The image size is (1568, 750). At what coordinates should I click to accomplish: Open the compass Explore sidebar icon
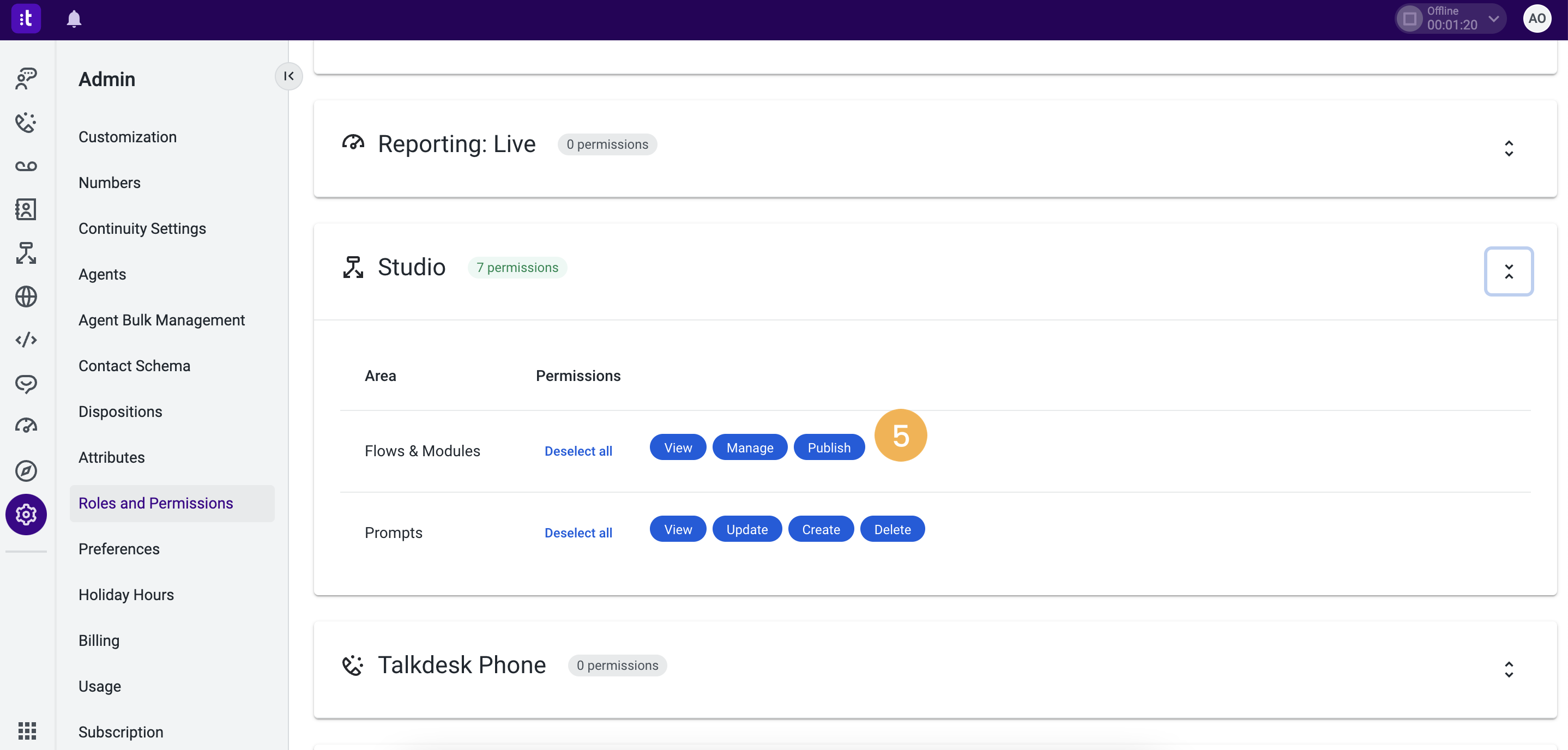26,470
